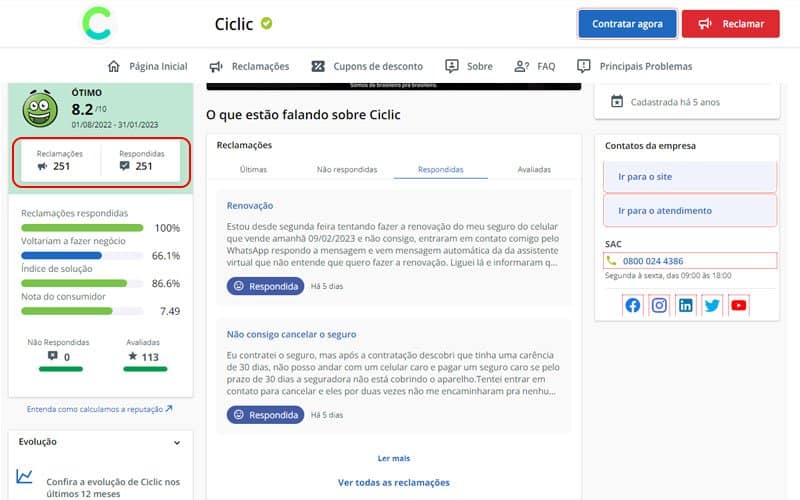Call SAC number 0800 024 4386
The image size is (800, 500).
(653, 261)
